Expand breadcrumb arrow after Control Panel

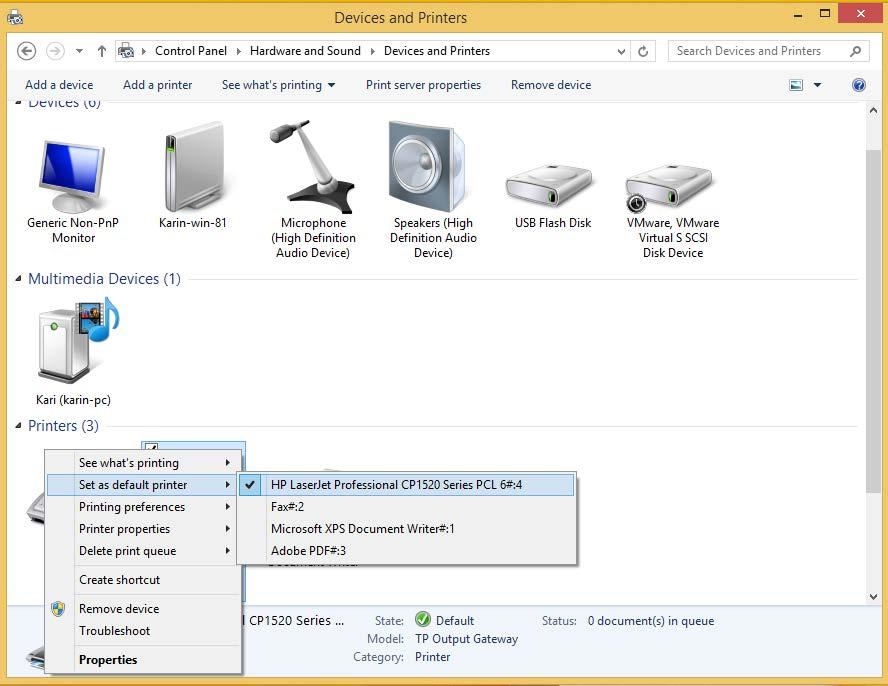pos(238,52)
